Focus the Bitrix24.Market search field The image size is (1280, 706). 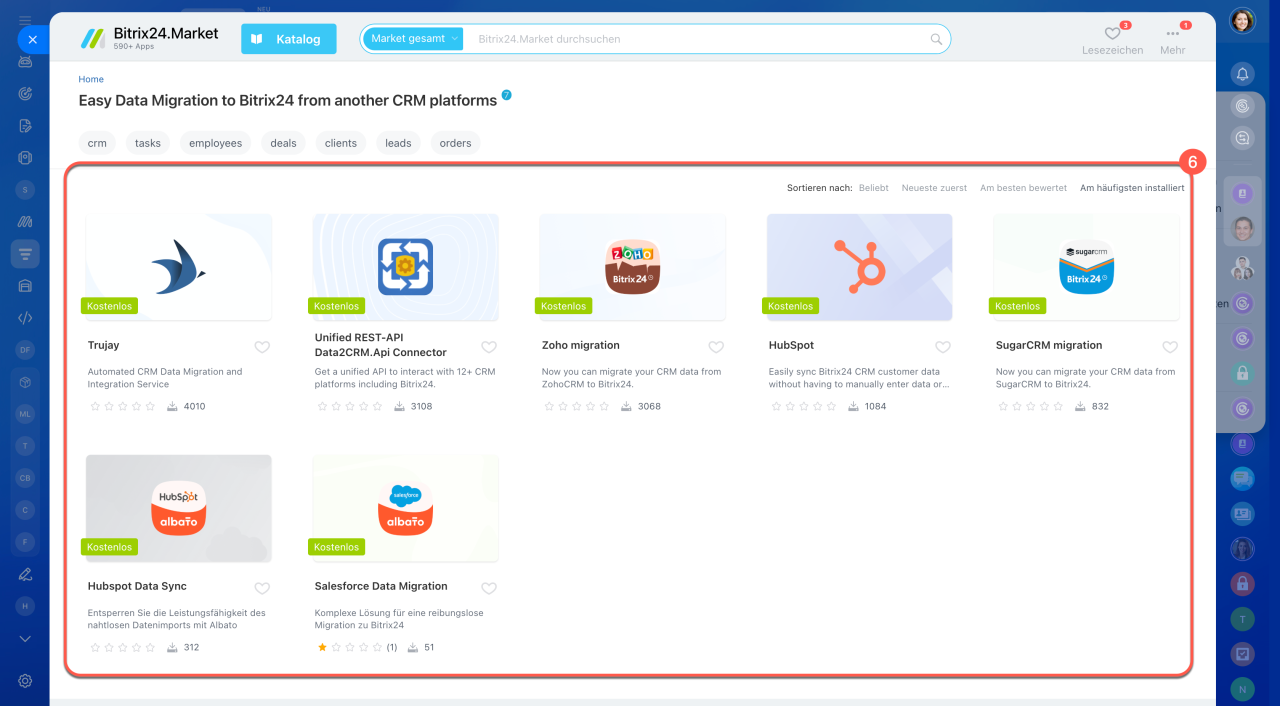(x=700, y=39)
